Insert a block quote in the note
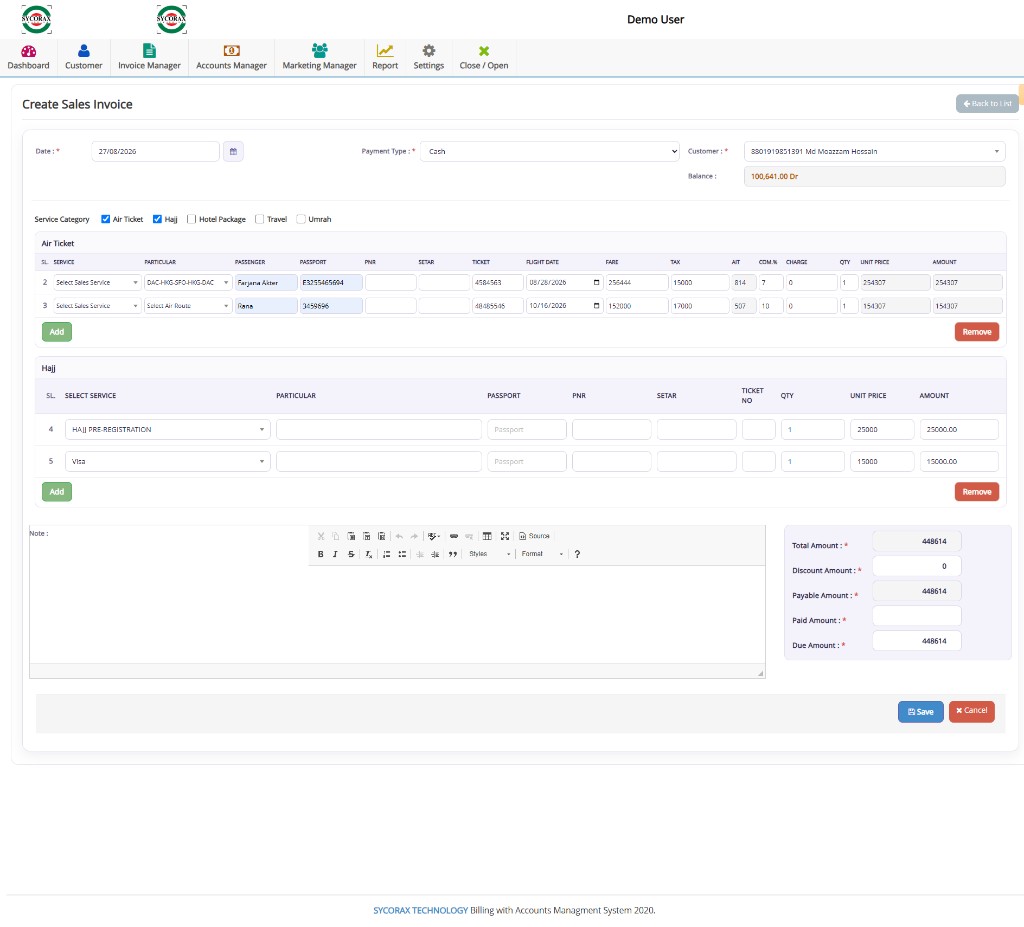This screenshot has height=927, width=1024. click(453, 554)
